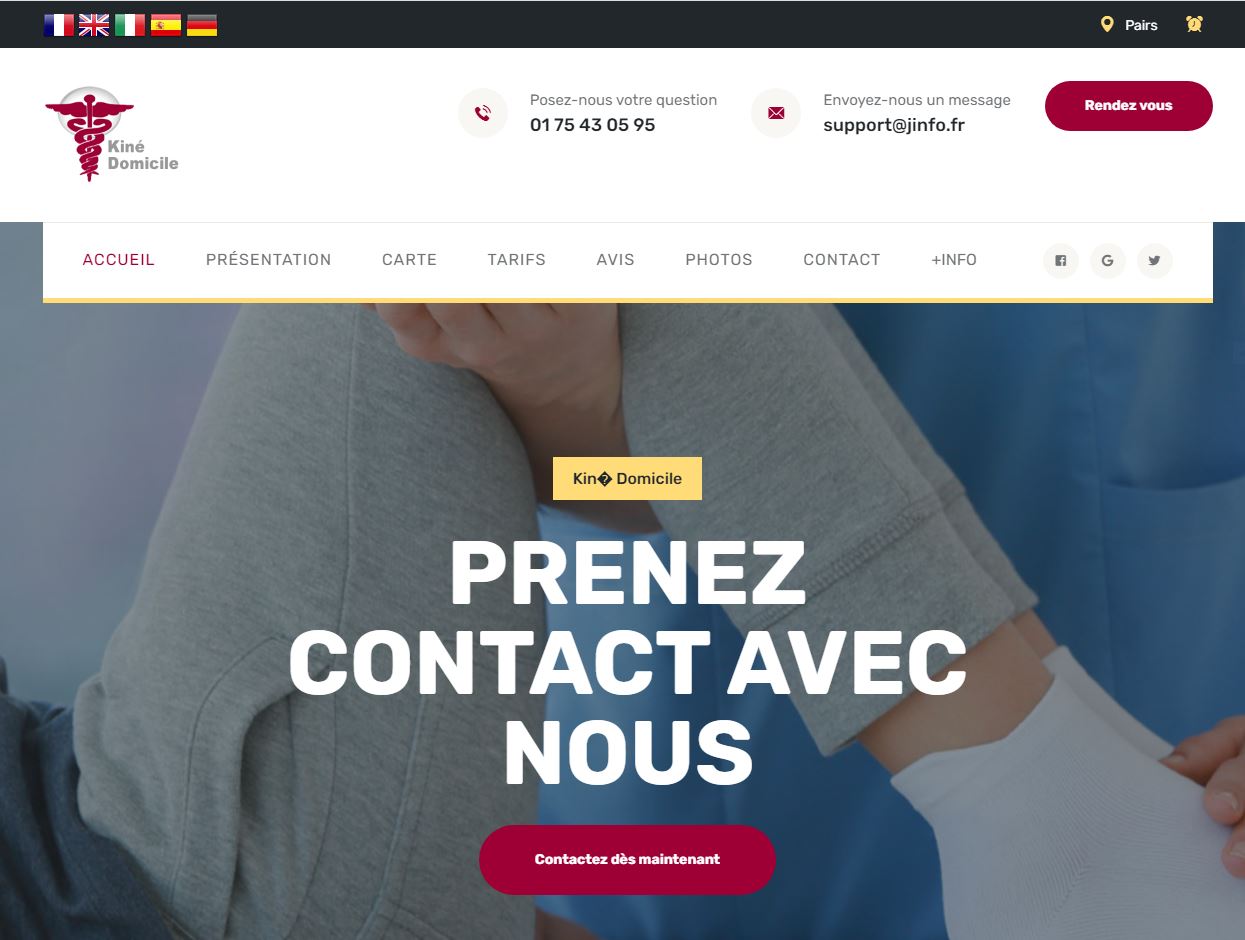Screen dimensions: 1245x940
Task: Select the German flag language icon
Action: point(202,25)
